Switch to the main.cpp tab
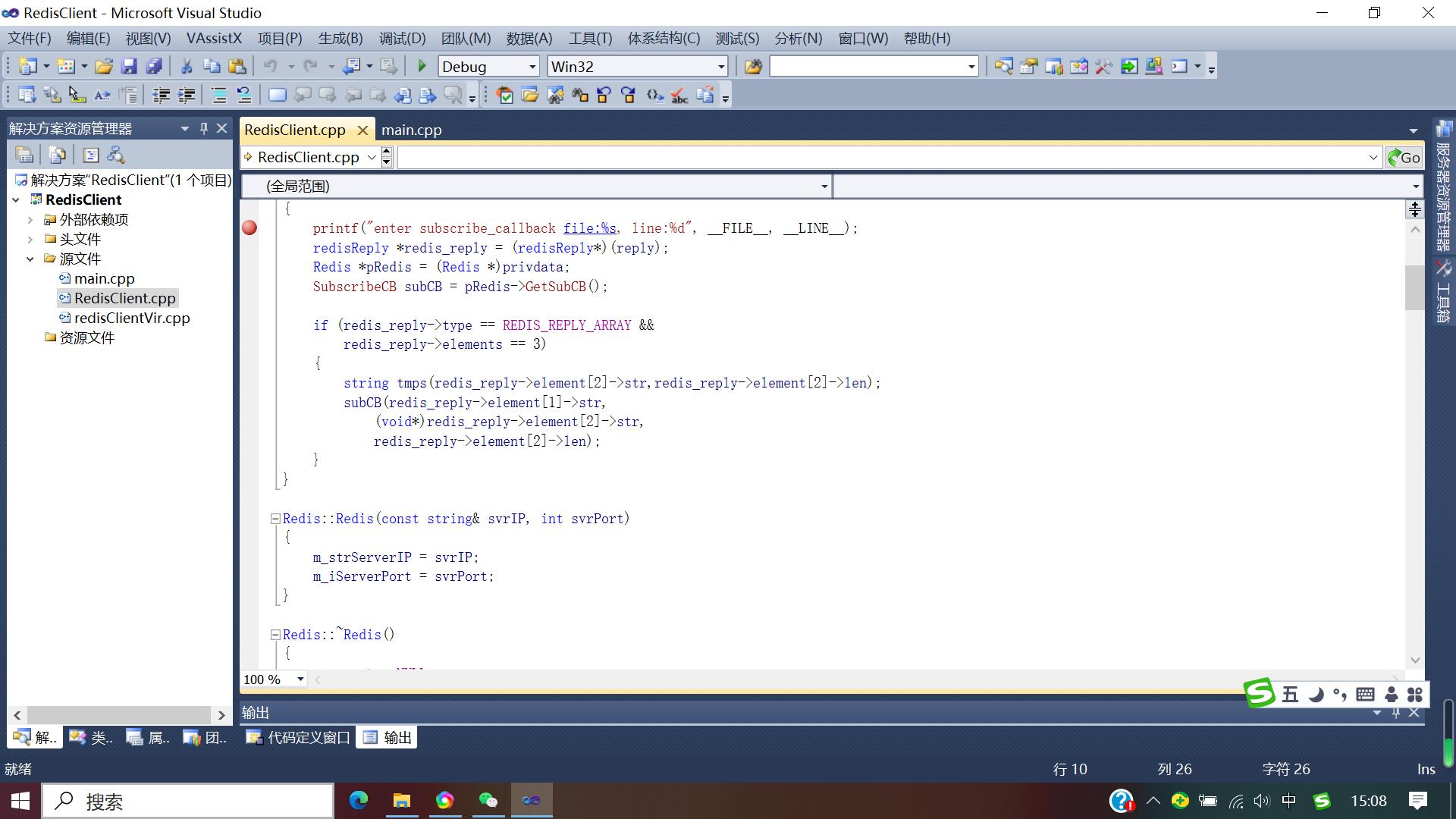Viewport: 1456px width, 819px height. [x=410, y=130]
